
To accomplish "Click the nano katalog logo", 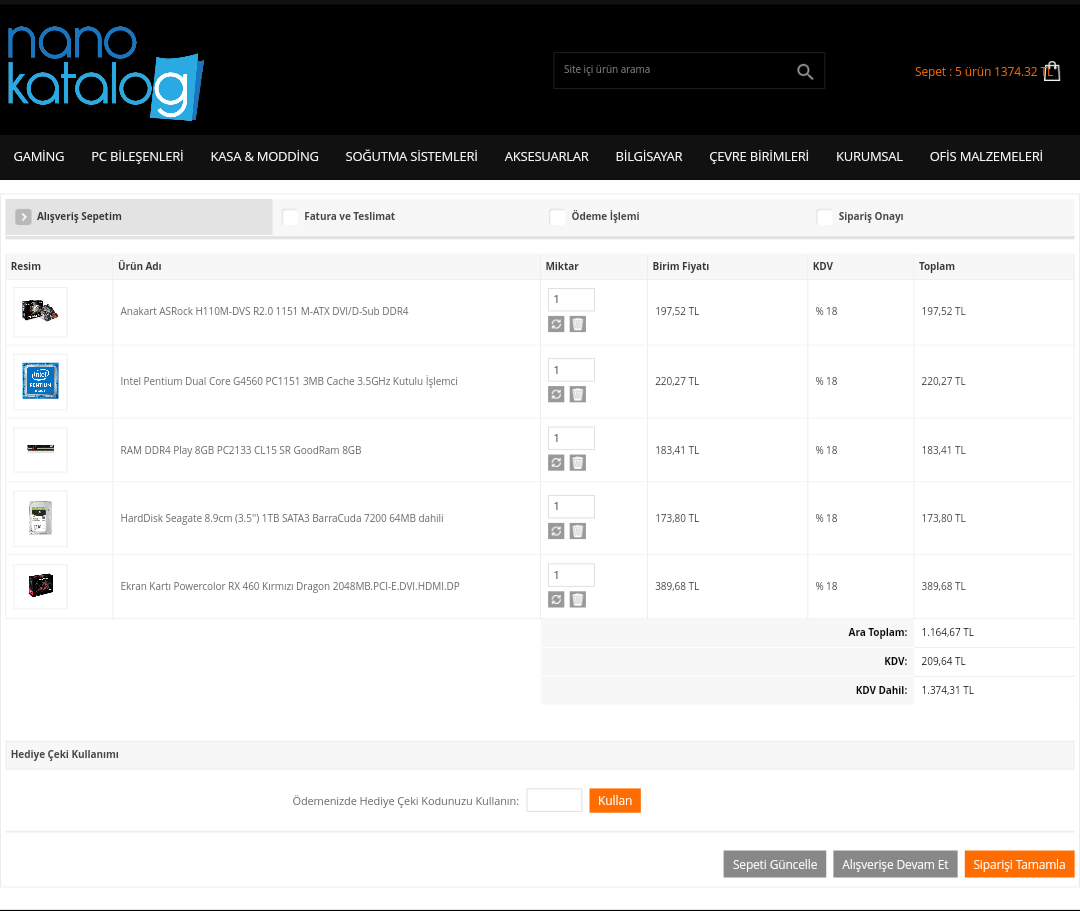I will point(105,72).
